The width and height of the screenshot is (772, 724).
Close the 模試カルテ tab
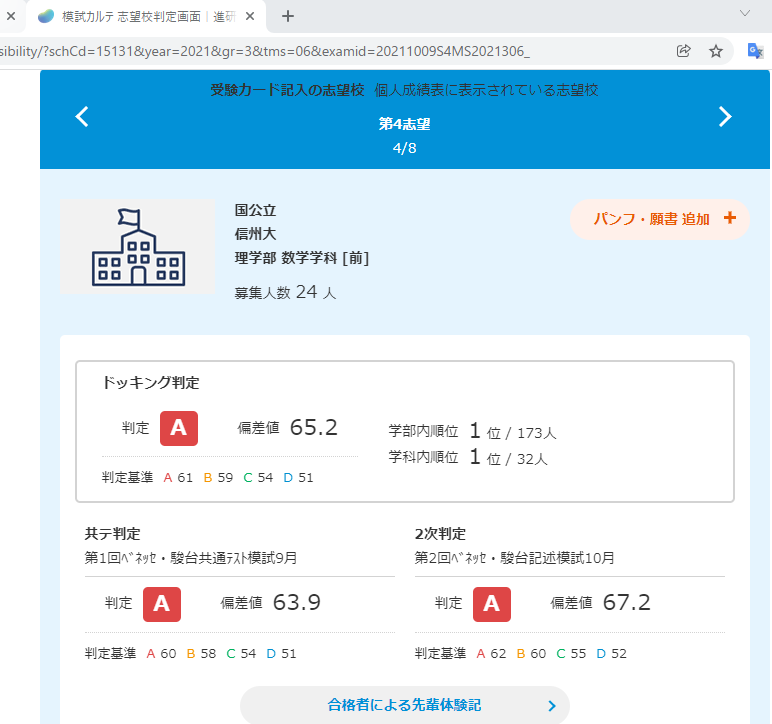(x=250, y=16)
